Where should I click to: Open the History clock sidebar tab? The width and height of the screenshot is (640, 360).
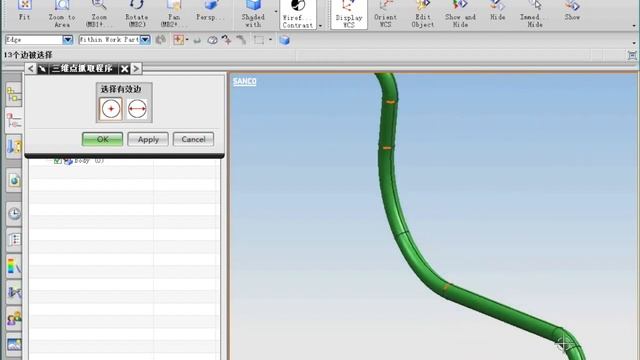click(14, 213)
